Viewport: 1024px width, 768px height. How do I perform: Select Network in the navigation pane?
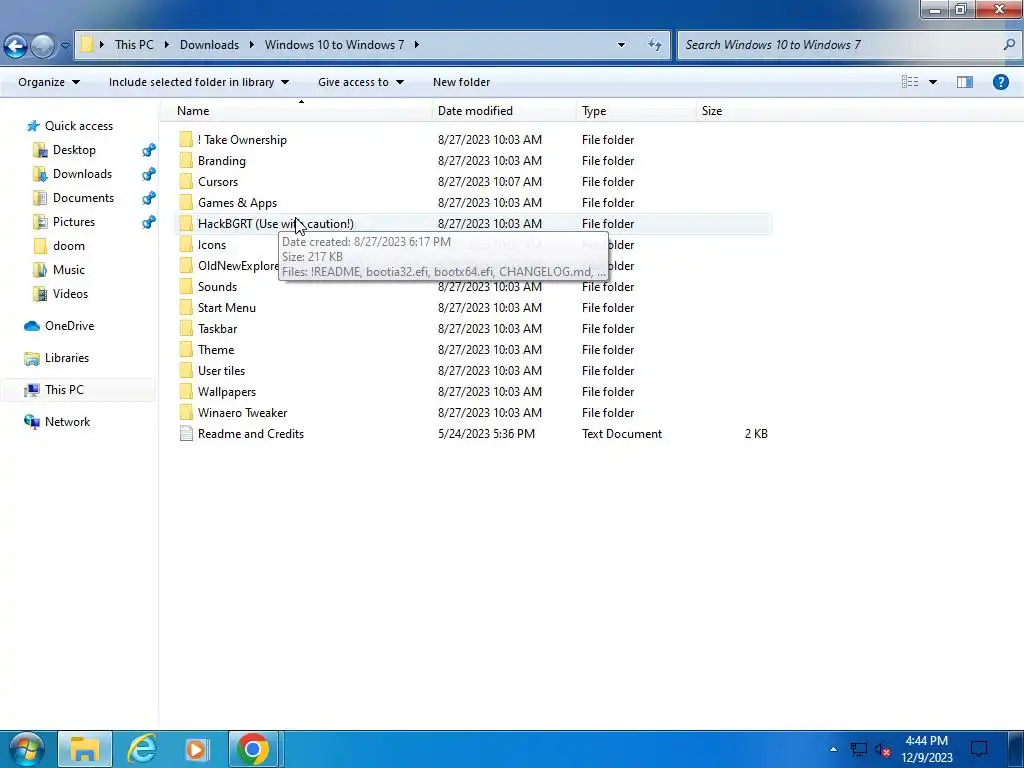coord(57,422)
